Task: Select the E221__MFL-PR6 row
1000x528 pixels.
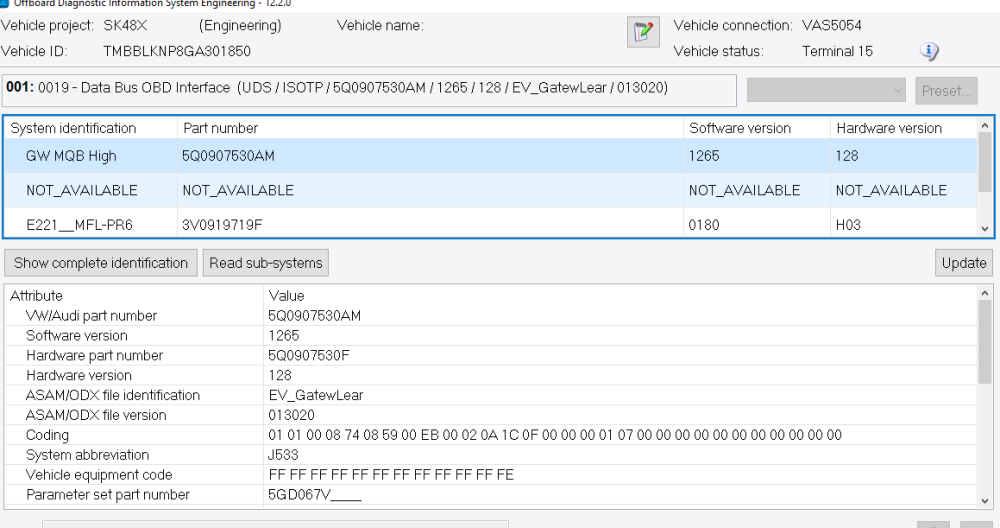Action: click(490, 224)
